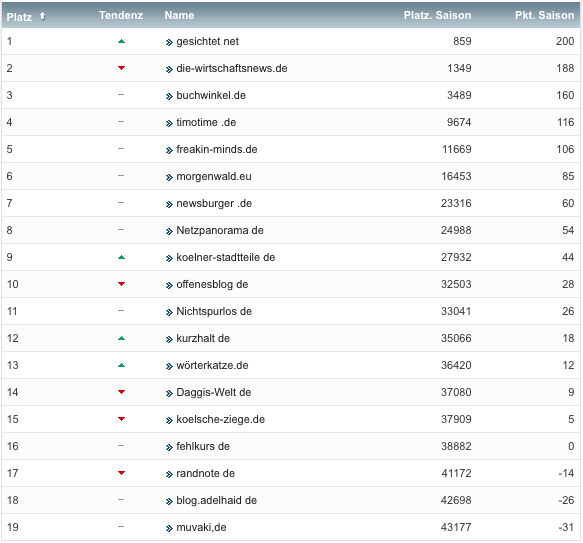583x543 pixels.
Task: Open the morgenwald.eu link
Action: coord(214,176)
